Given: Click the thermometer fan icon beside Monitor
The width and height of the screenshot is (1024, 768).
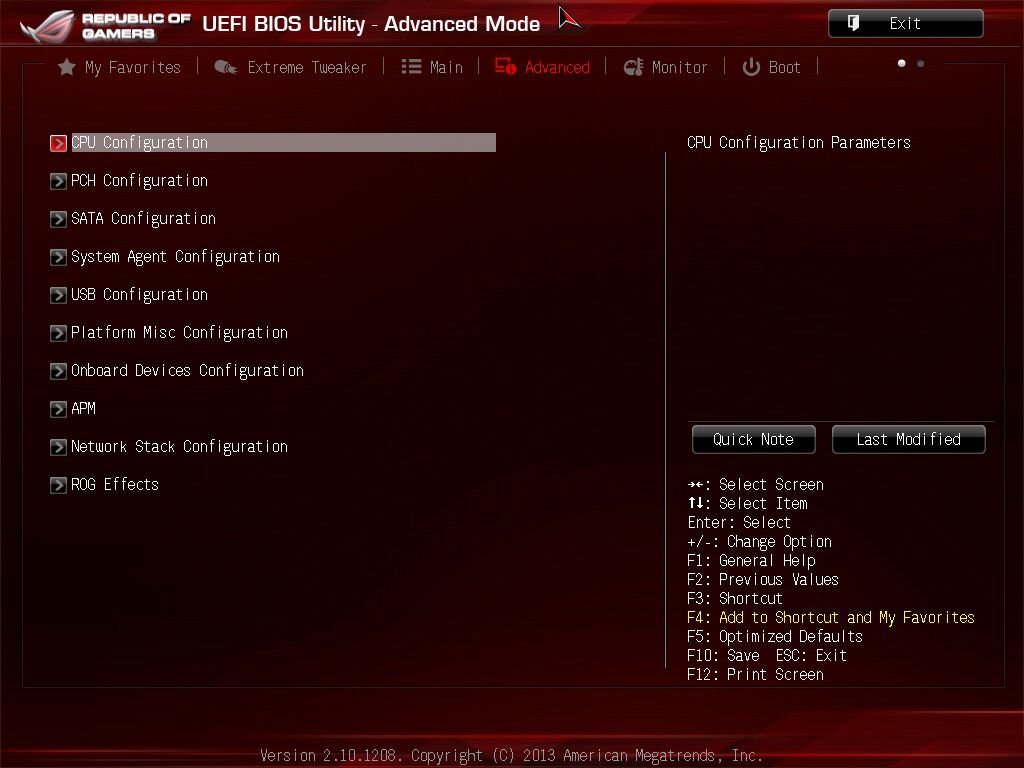Looking at the screenshot, I should 633,67.
